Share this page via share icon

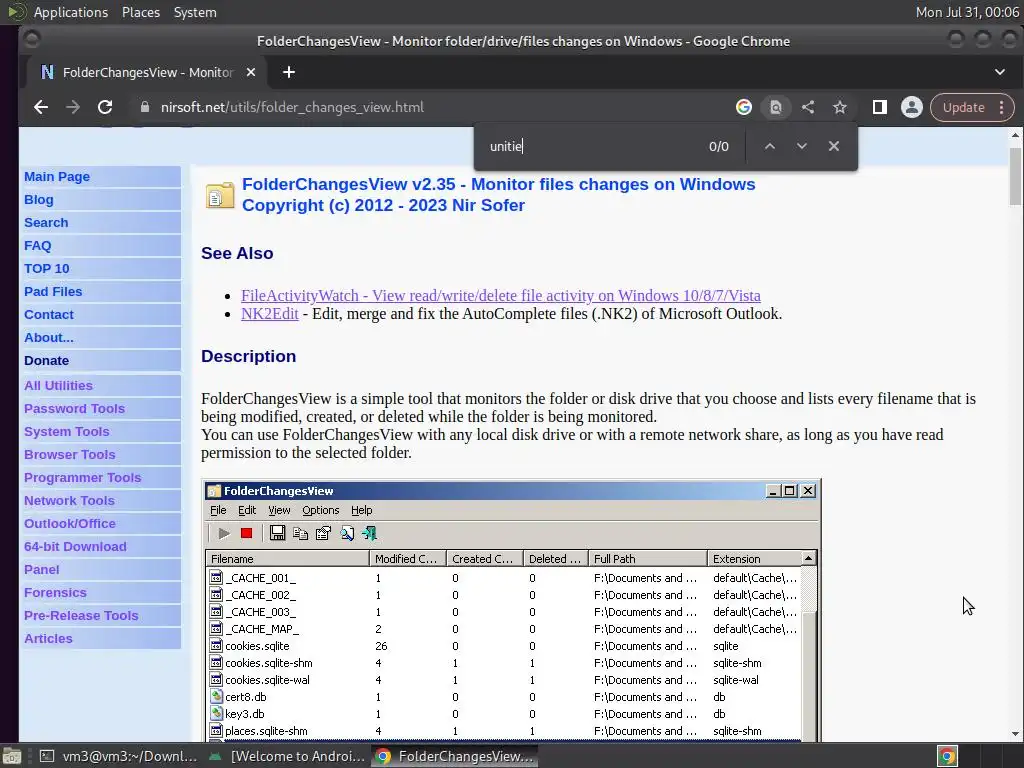click(808, 107)
